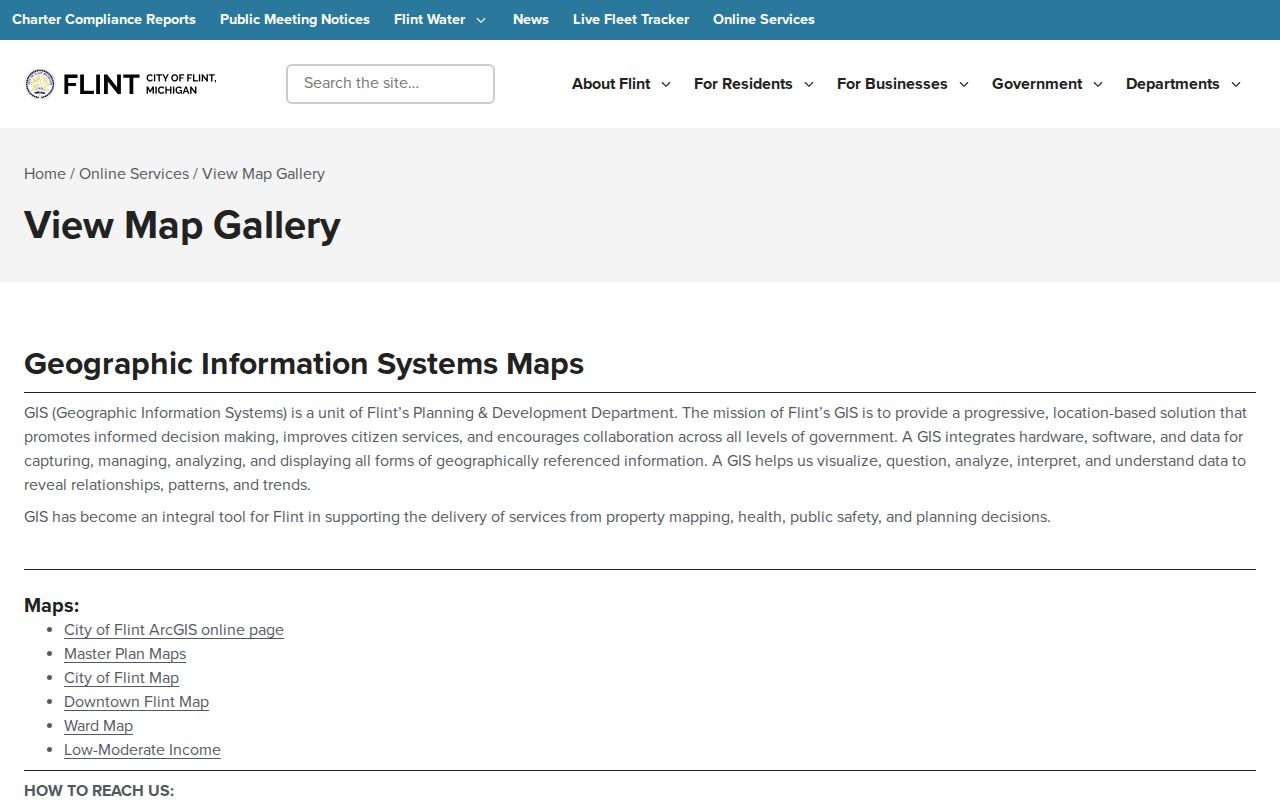Expand the For Residents menu chevron
The width and height of the screenshot is (1280, 800).
click(x=808, y=84)
